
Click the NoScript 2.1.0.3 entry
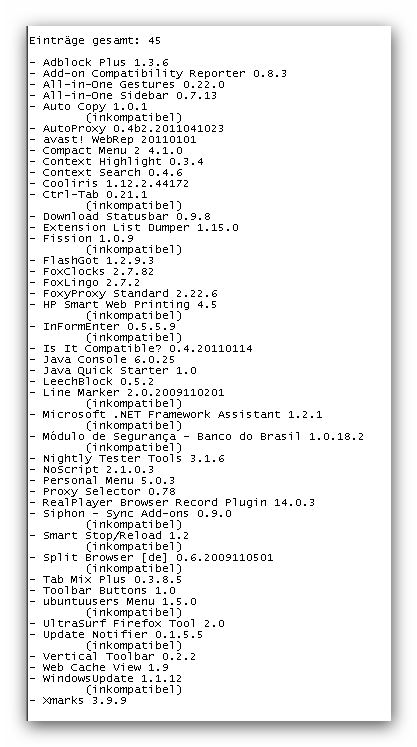(98, 470)
